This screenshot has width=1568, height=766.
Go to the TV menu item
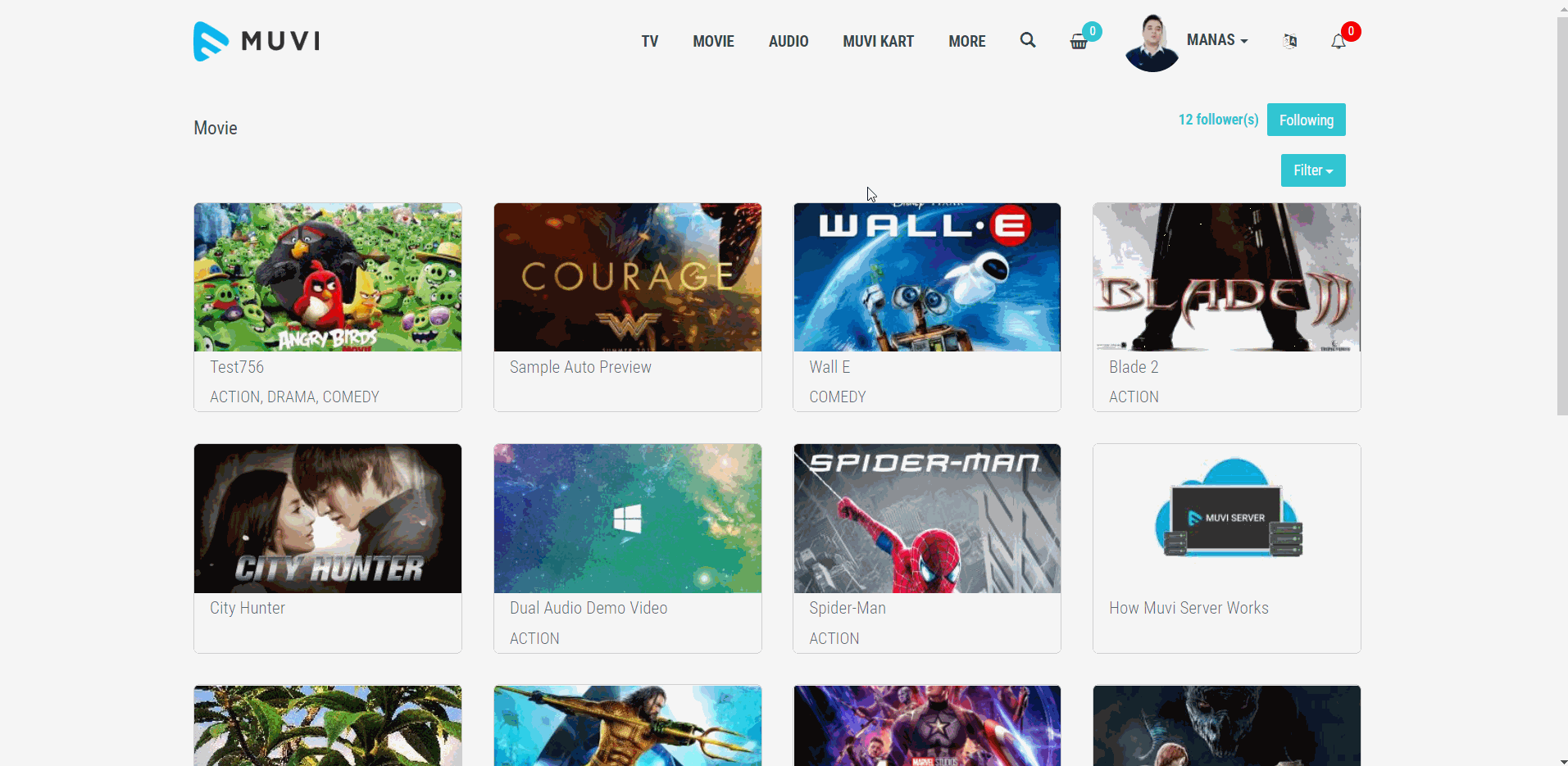tap(649, 41)
